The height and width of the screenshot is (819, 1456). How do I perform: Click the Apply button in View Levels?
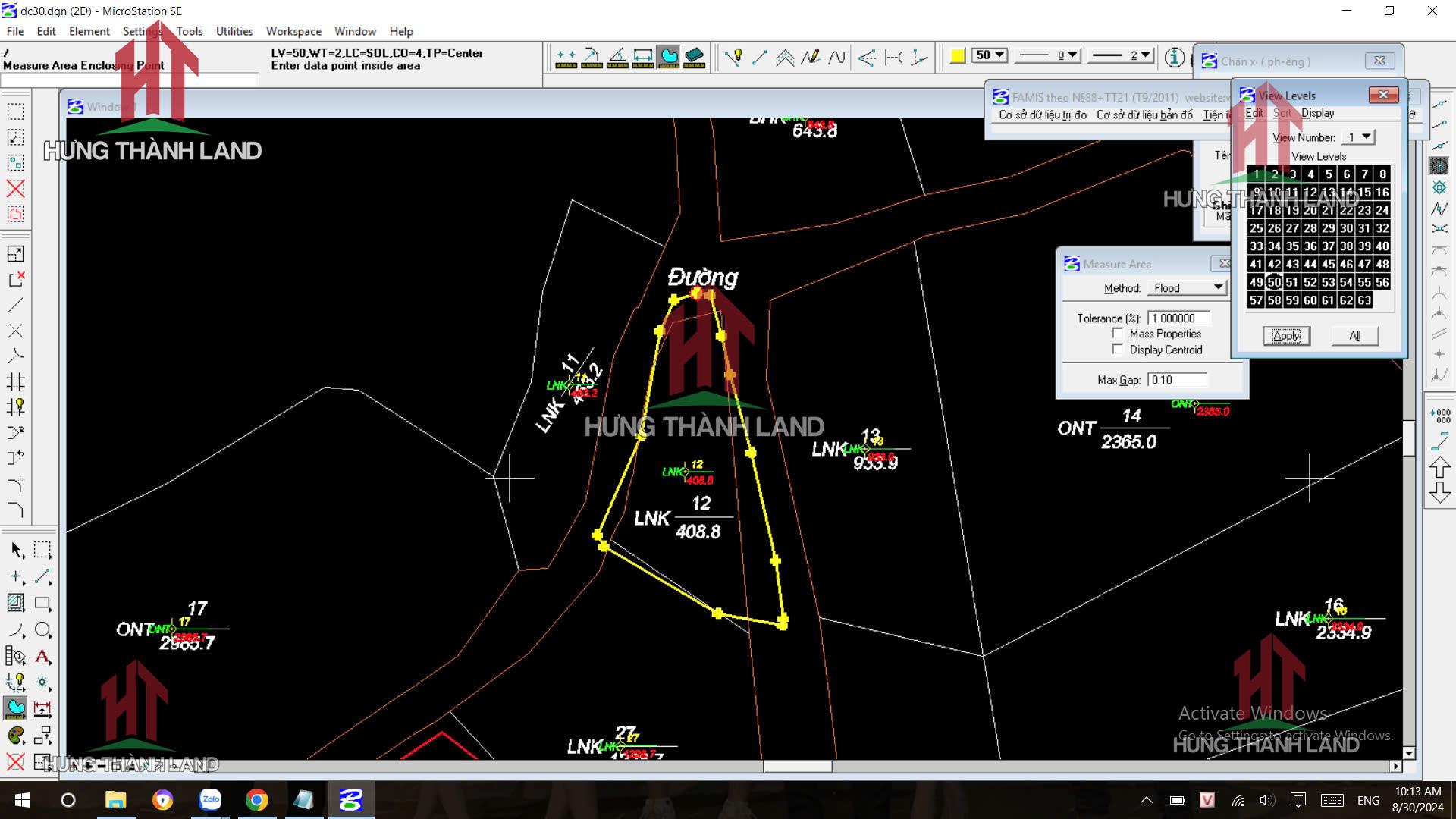[1286, 336]
